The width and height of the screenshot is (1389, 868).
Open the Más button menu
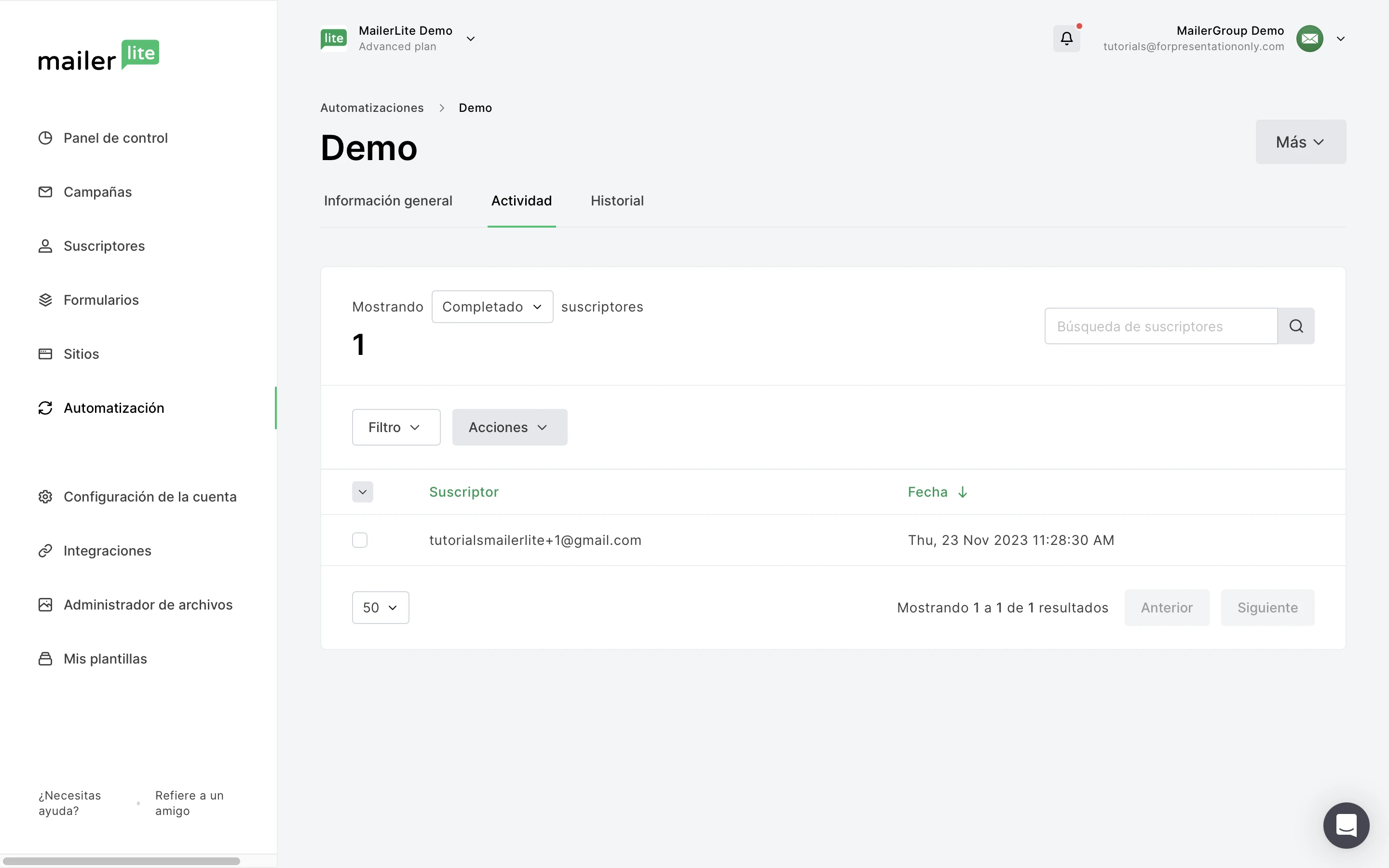tap(1300, 142)
